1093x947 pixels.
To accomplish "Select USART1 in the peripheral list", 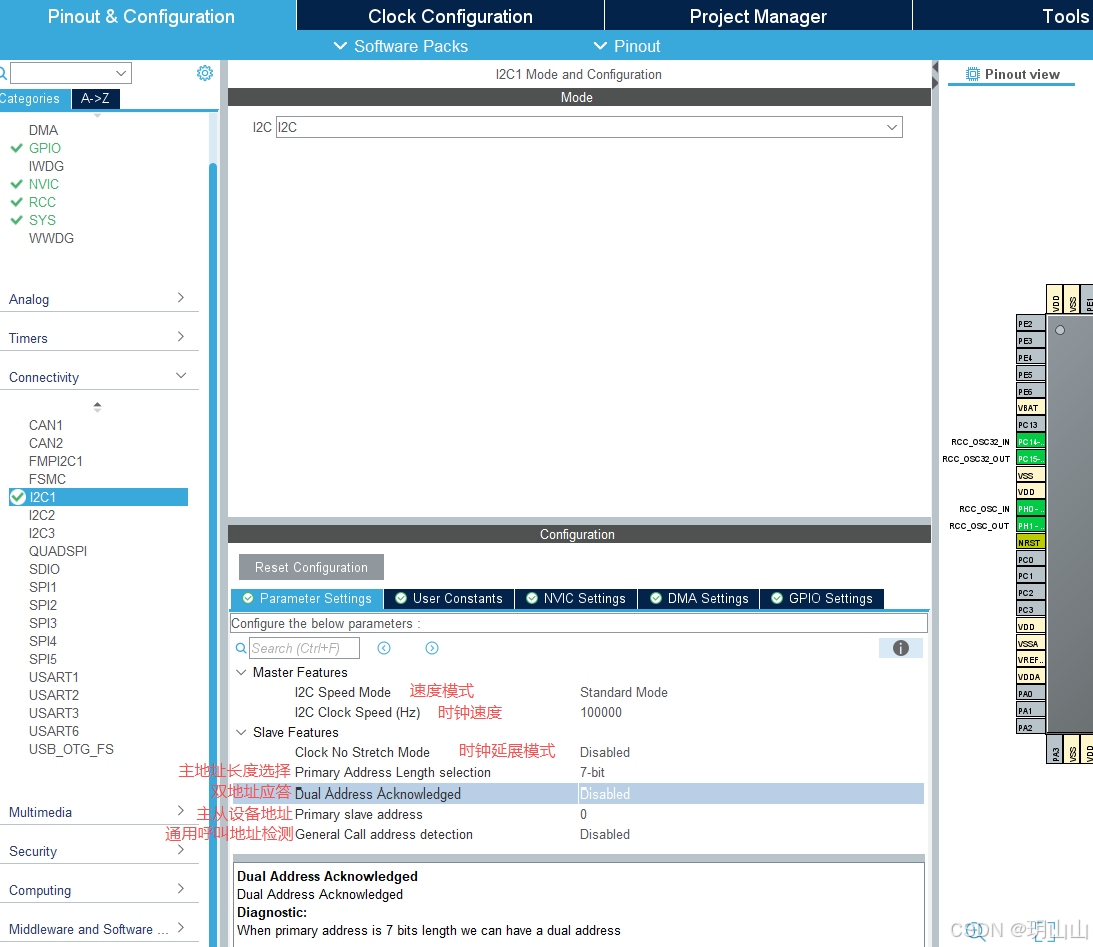I will (x=54, y=677).
